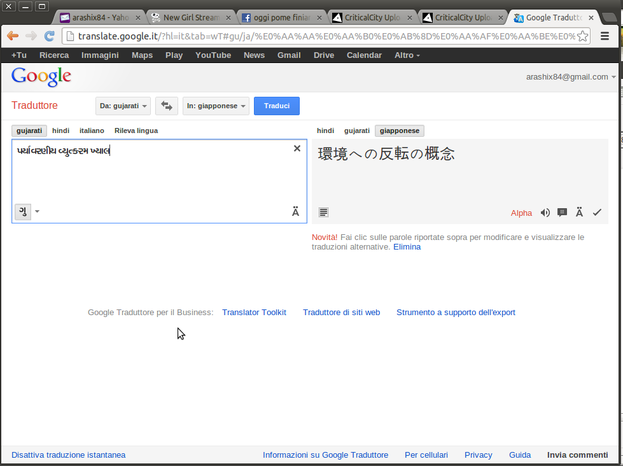Viewport: 623px width, 466px height.
Task: Switch to the first CriticalCity tab
Action: [372, 17]
